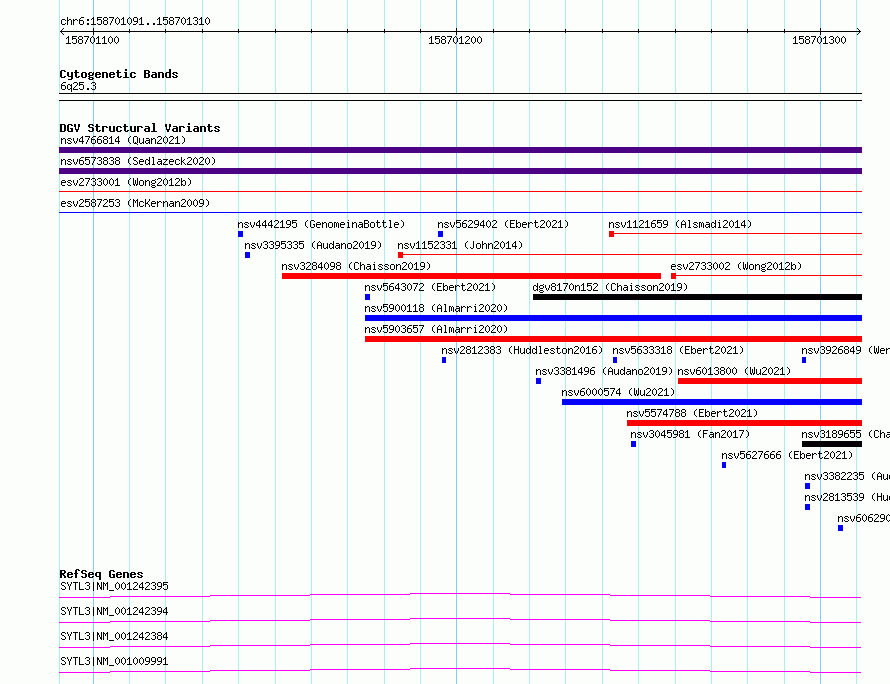Click the nsv5629402 (Ebert2021) label
Screen dimensions: 890x684
503,224
